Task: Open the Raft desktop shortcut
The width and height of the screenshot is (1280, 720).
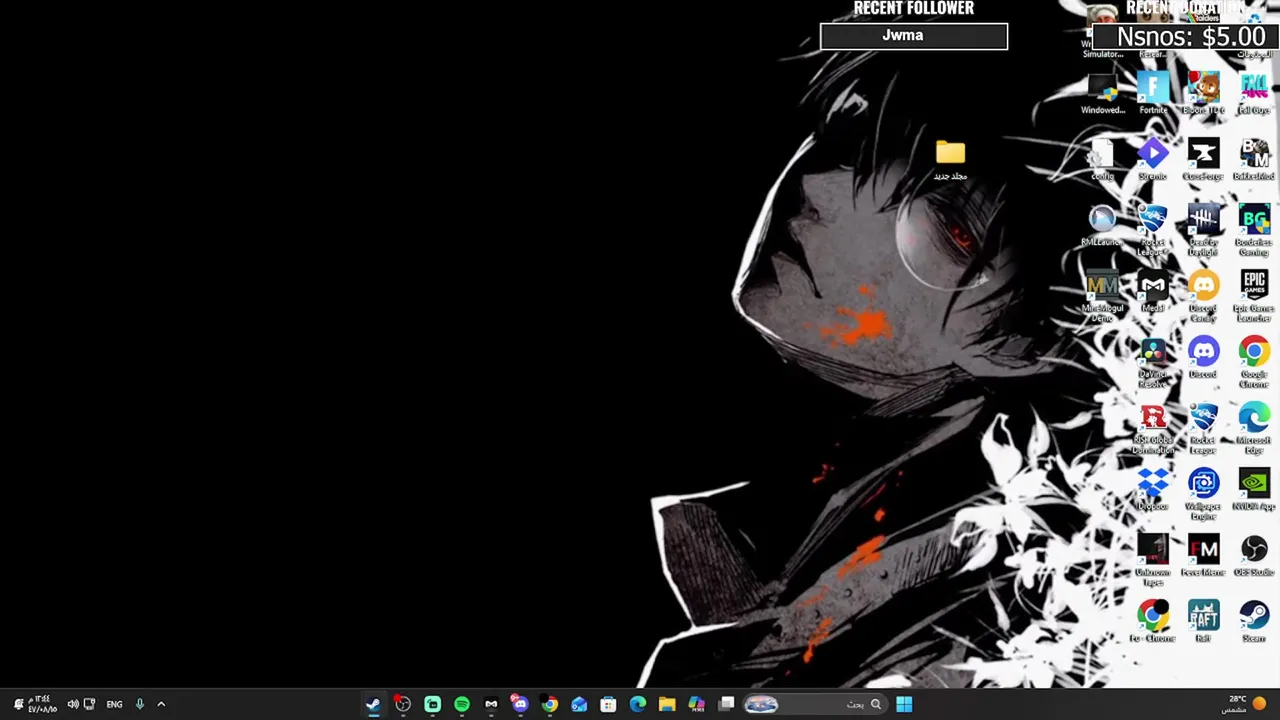Action: coord(1203,621)
